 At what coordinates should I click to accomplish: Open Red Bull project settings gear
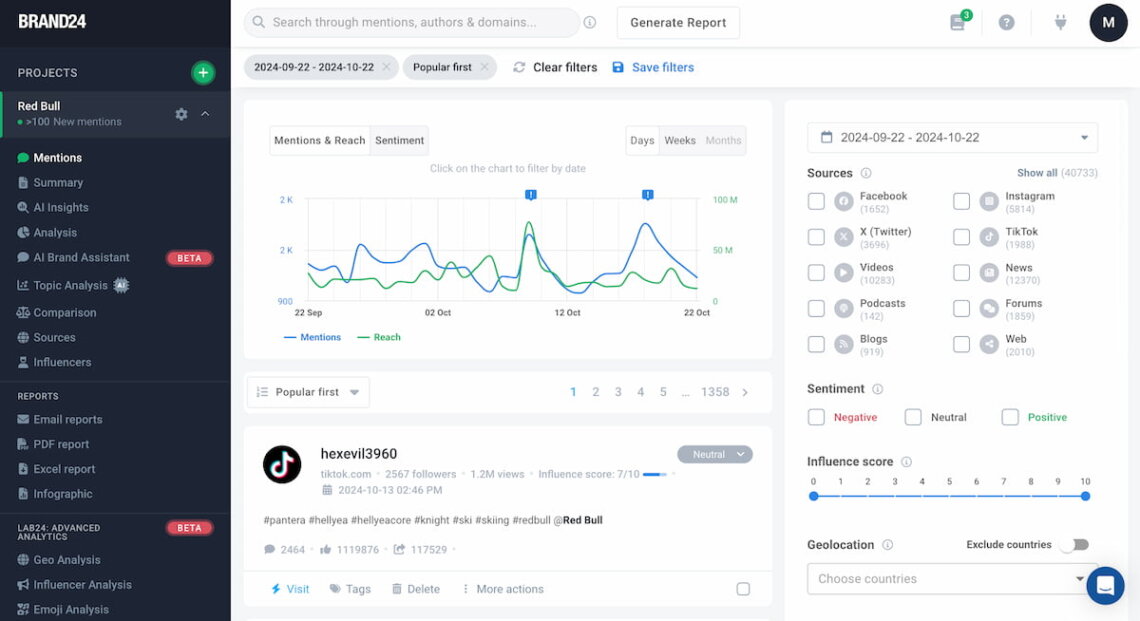click(x=181, y=114)
